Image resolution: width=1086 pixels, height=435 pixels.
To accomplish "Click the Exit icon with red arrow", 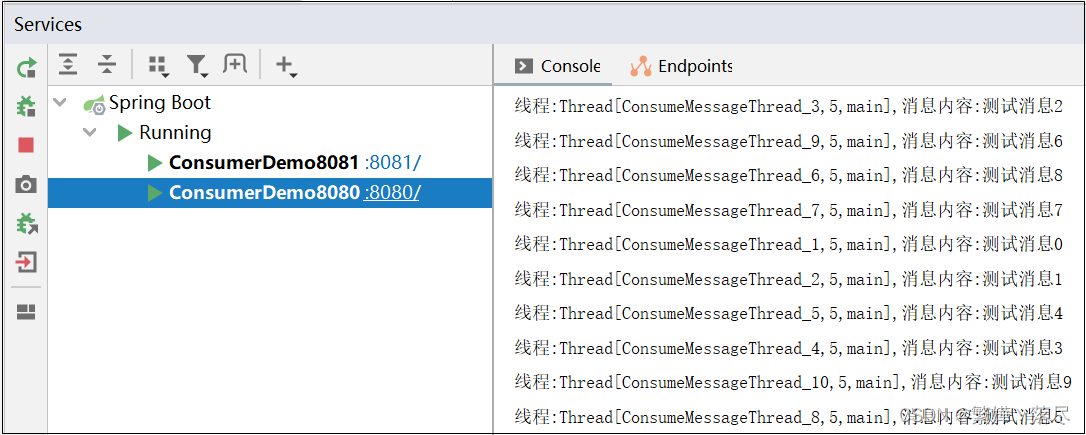I will pyautogui.click(x=26, y=263).
